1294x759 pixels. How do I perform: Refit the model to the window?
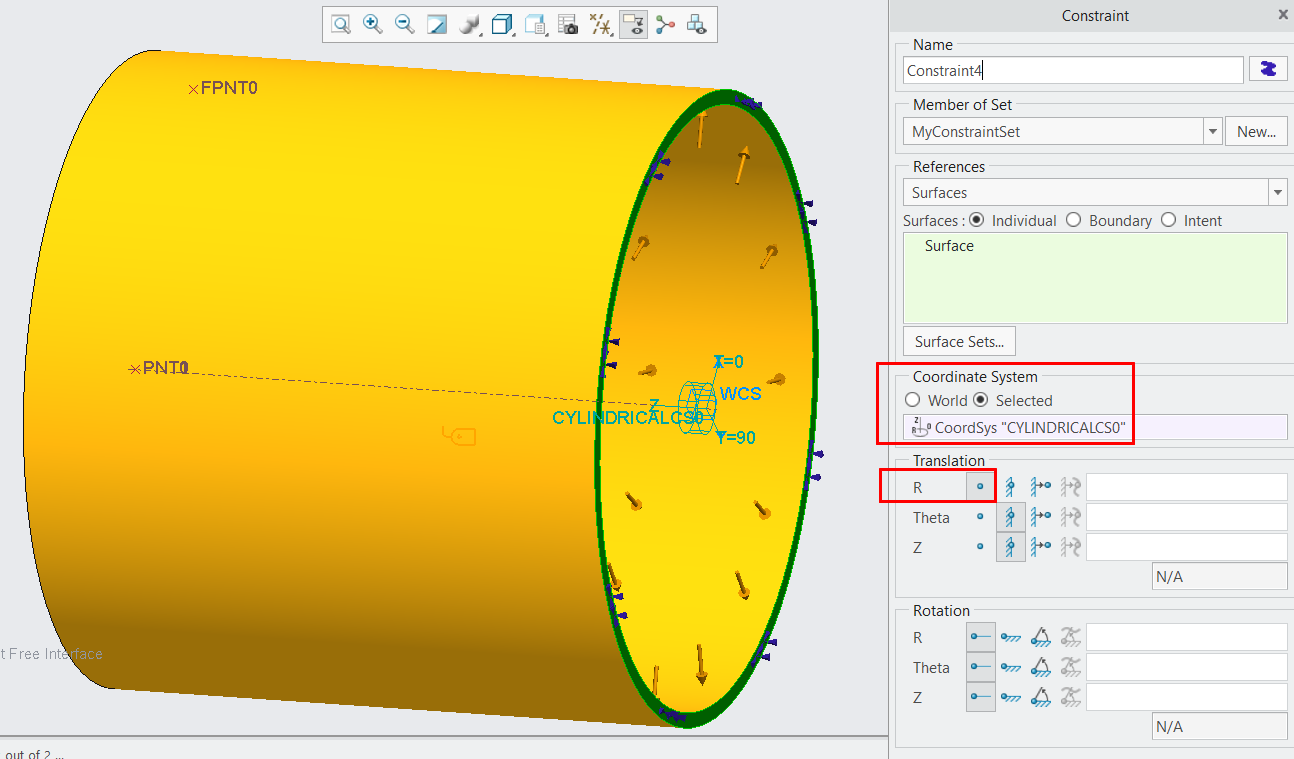click(436, 24)
